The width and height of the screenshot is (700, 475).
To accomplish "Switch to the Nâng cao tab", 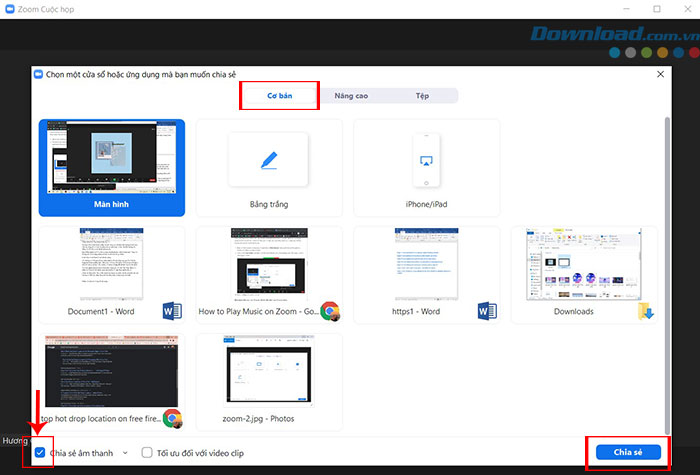I will coord(351,96).
